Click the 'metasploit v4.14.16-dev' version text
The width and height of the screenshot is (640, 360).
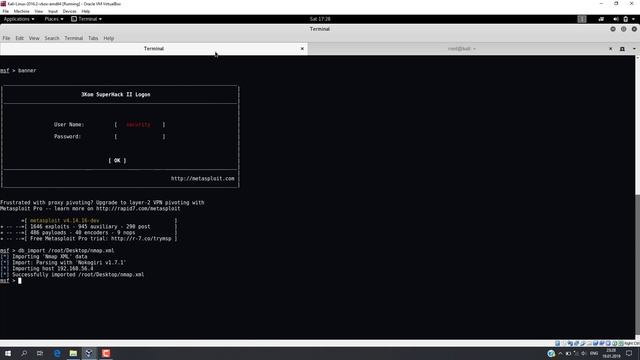[64, 220]
